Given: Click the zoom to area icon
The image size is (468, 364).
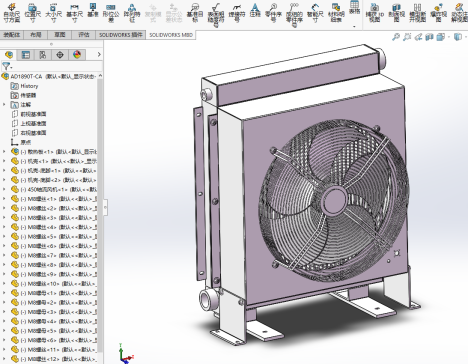Looking at the screenshot, I should (x=407, y=37).
